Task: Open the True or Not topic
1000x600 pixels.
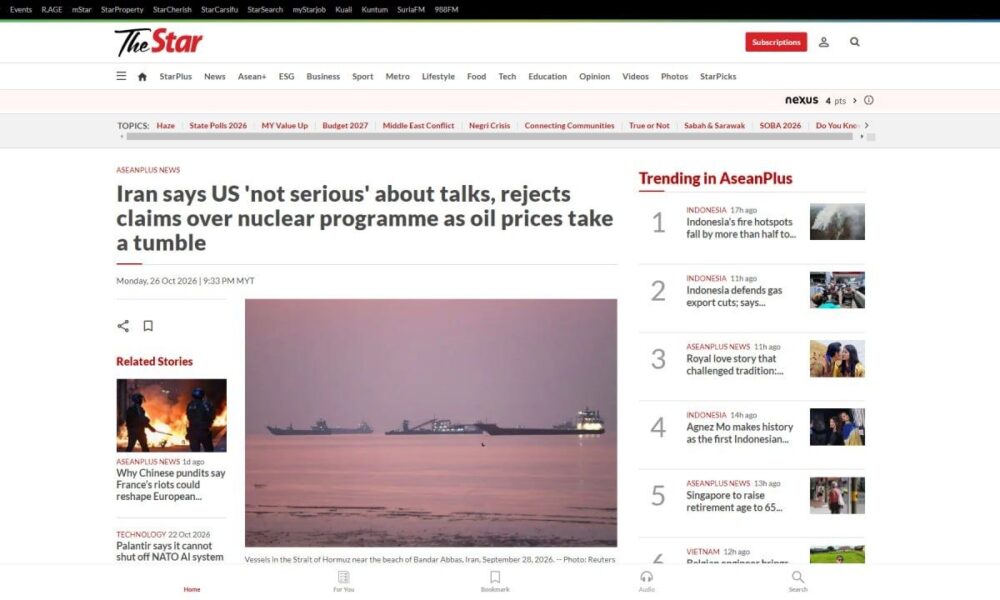Action: coord(649,126)
